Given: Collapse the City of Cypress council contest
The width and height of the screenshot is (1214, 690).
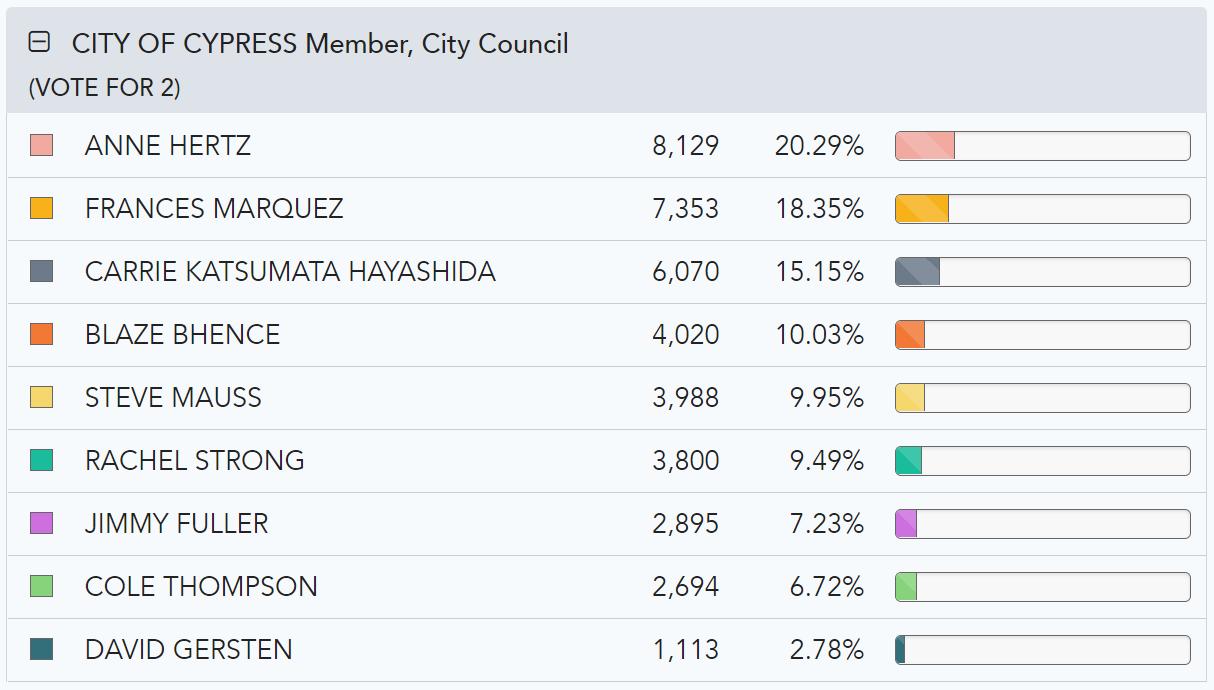Looking at the screenshot, I should tap(40, 42).
